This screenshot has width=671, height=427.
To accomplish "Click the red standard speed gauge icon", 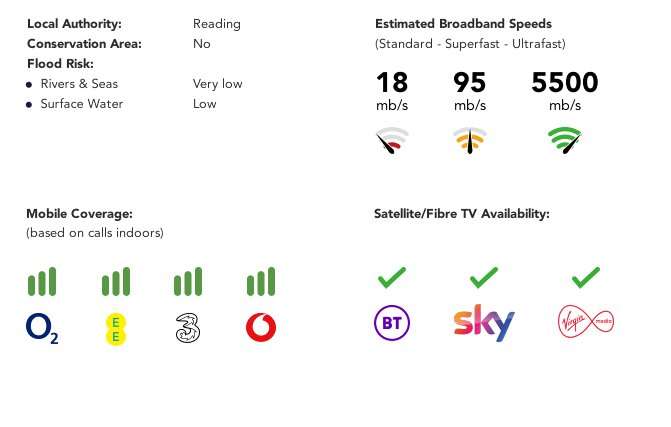I will click(x=392, y=140).
